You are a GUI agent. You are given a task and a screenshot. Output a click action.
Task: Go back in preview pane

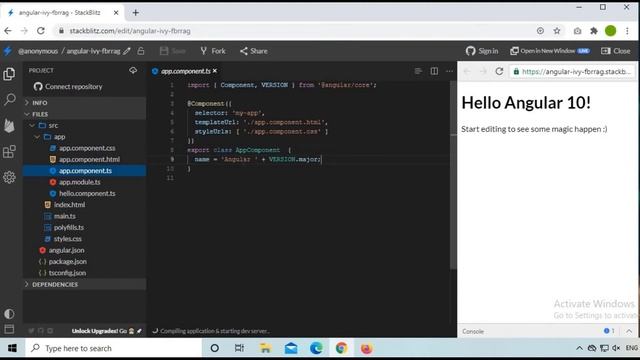467,71
